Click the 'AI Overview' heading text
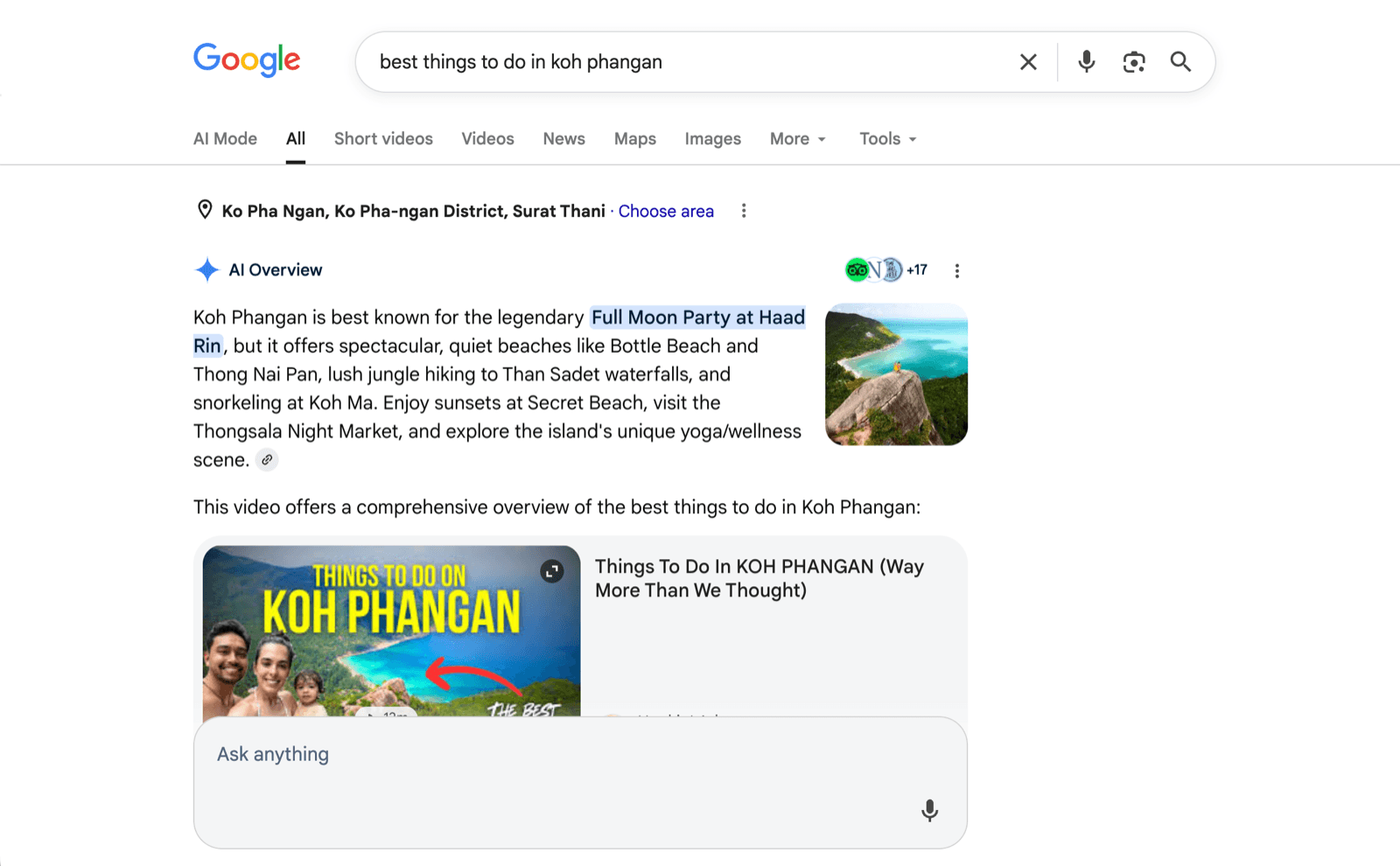 tap(275, 270)
